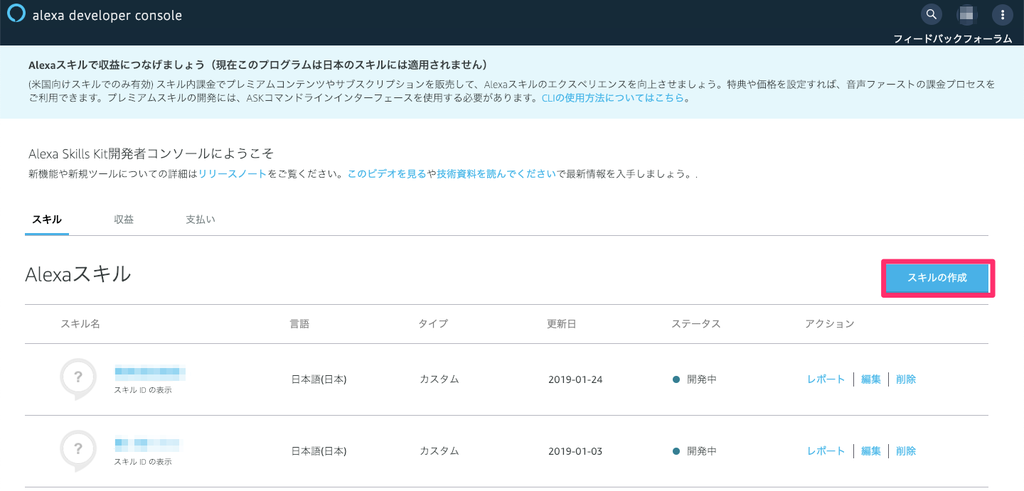This screenshot has width=1024, height=491.
Task: Click カスタム in 2019-01-24 row
Action: coord(439,379)
